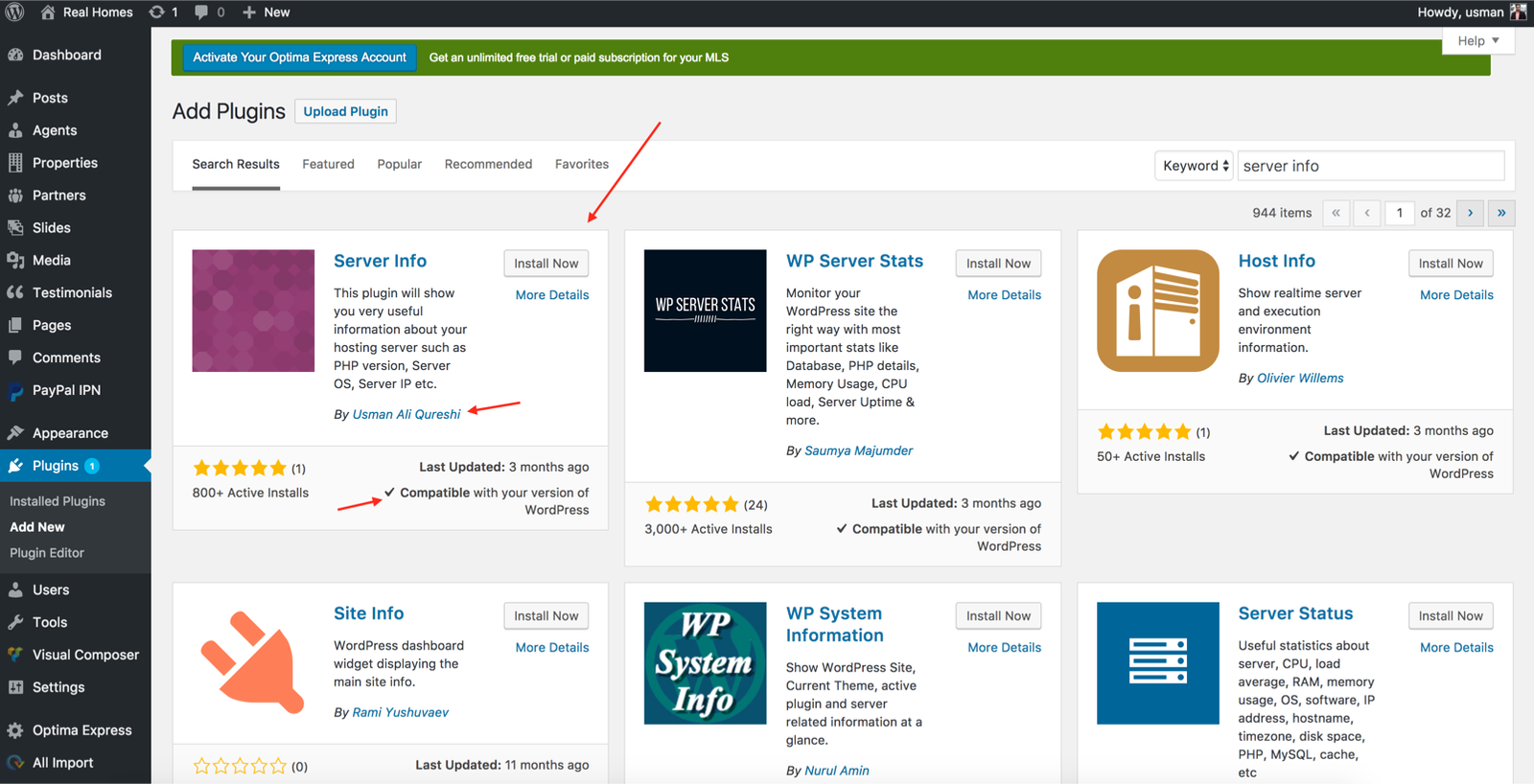
Task: Open the Keyword search type dropdown
Action: point(1194,166)
